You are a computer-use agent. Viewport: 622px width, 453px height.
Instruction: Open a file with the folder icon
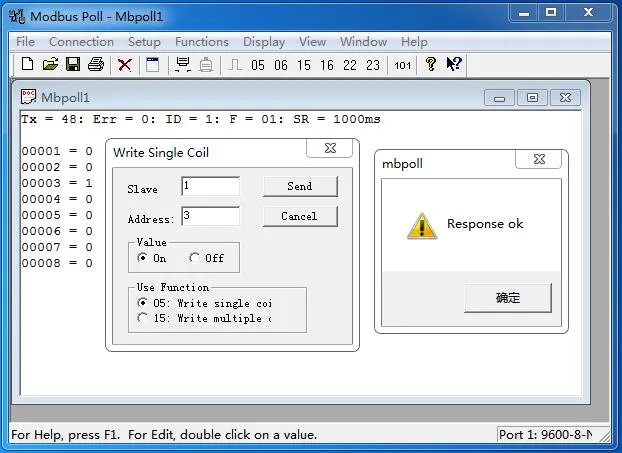(x=50, y=64)
